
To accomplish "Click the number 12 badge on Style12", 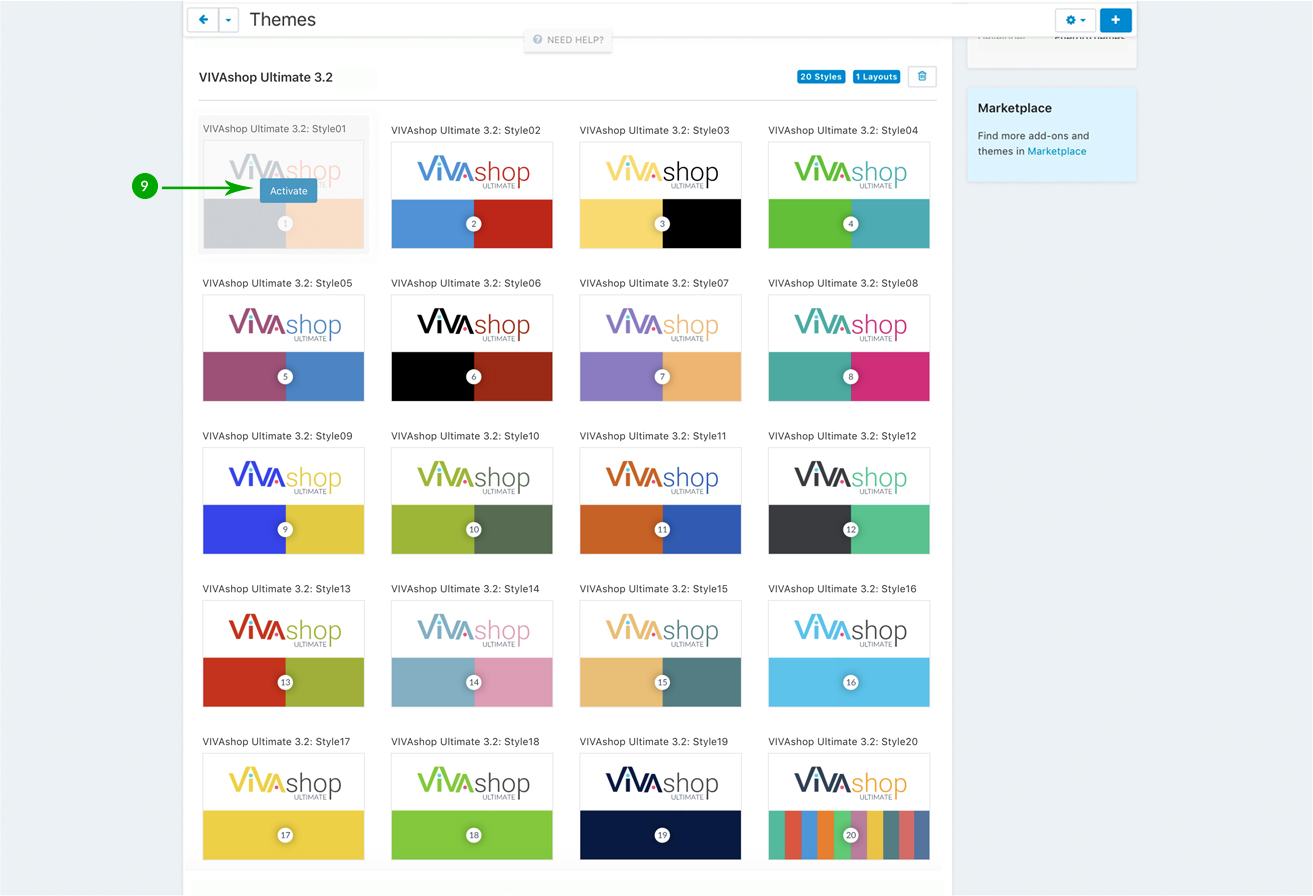I will pos(850,530).
